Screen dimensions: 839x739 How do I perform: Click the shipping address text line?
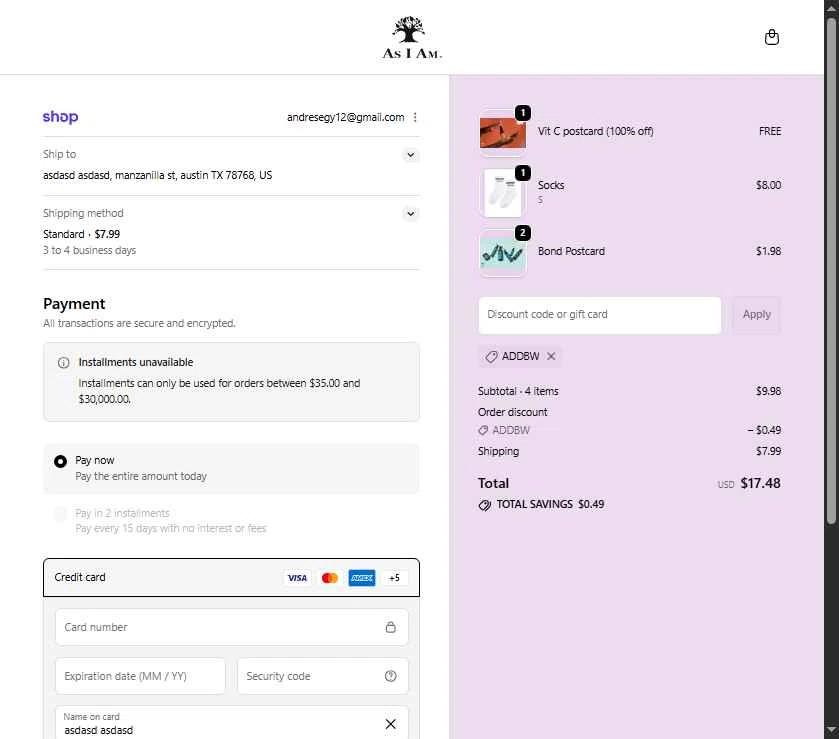[x=157, y=176]
